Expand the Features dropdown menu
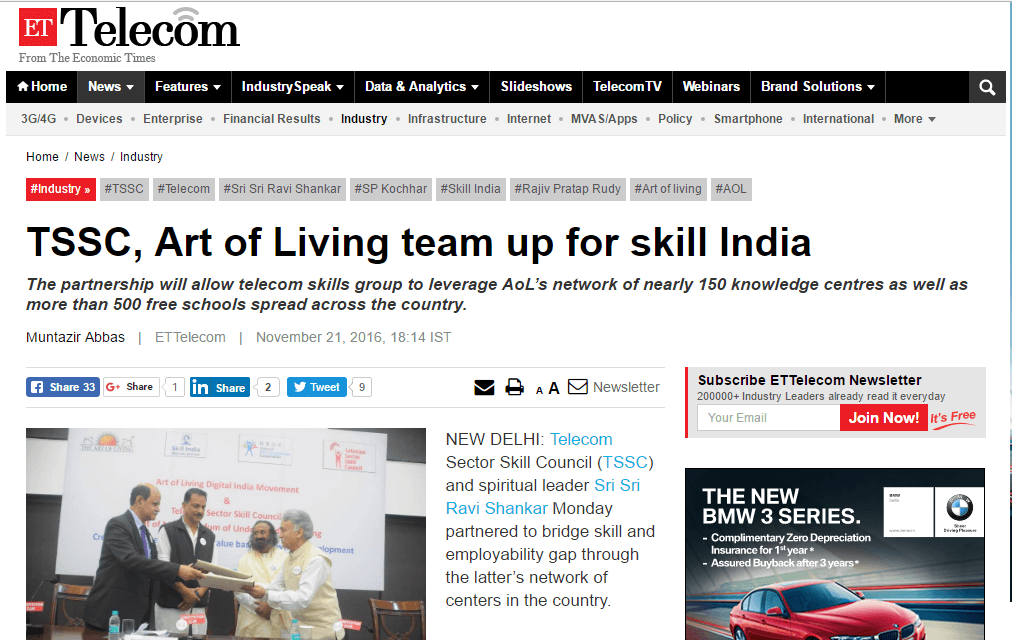The image size is (1012, 640). (188, 86)
